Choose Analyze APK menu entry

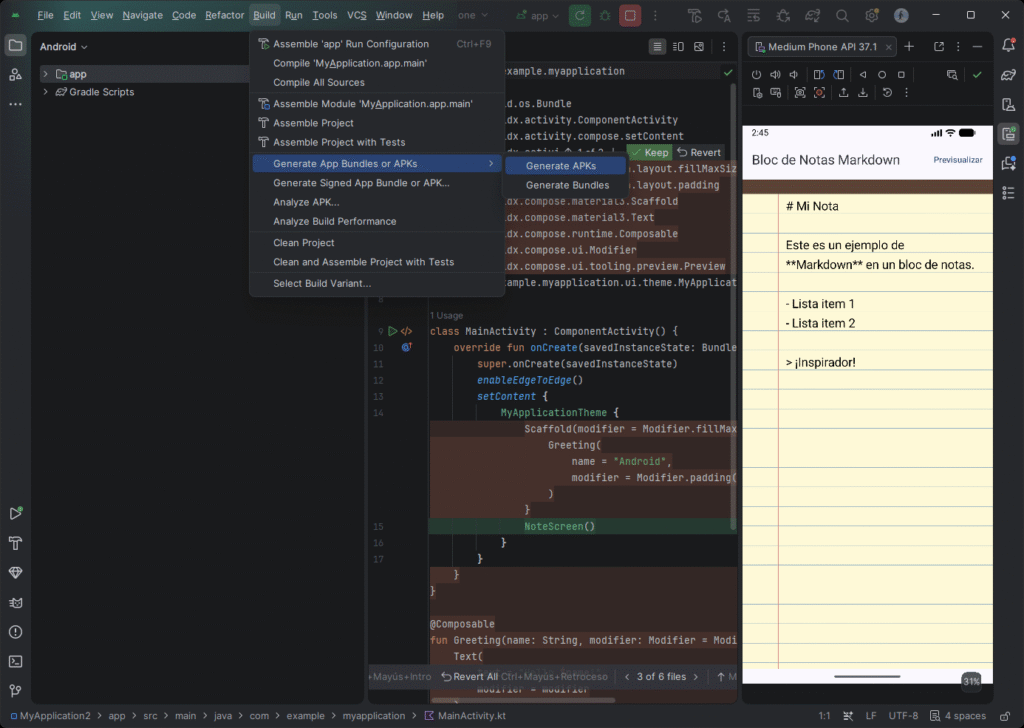click(377, 202)
